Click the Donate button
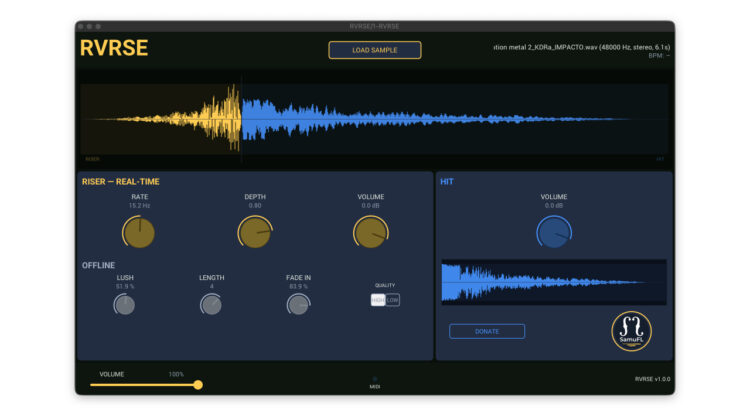 tap(487, 331)
